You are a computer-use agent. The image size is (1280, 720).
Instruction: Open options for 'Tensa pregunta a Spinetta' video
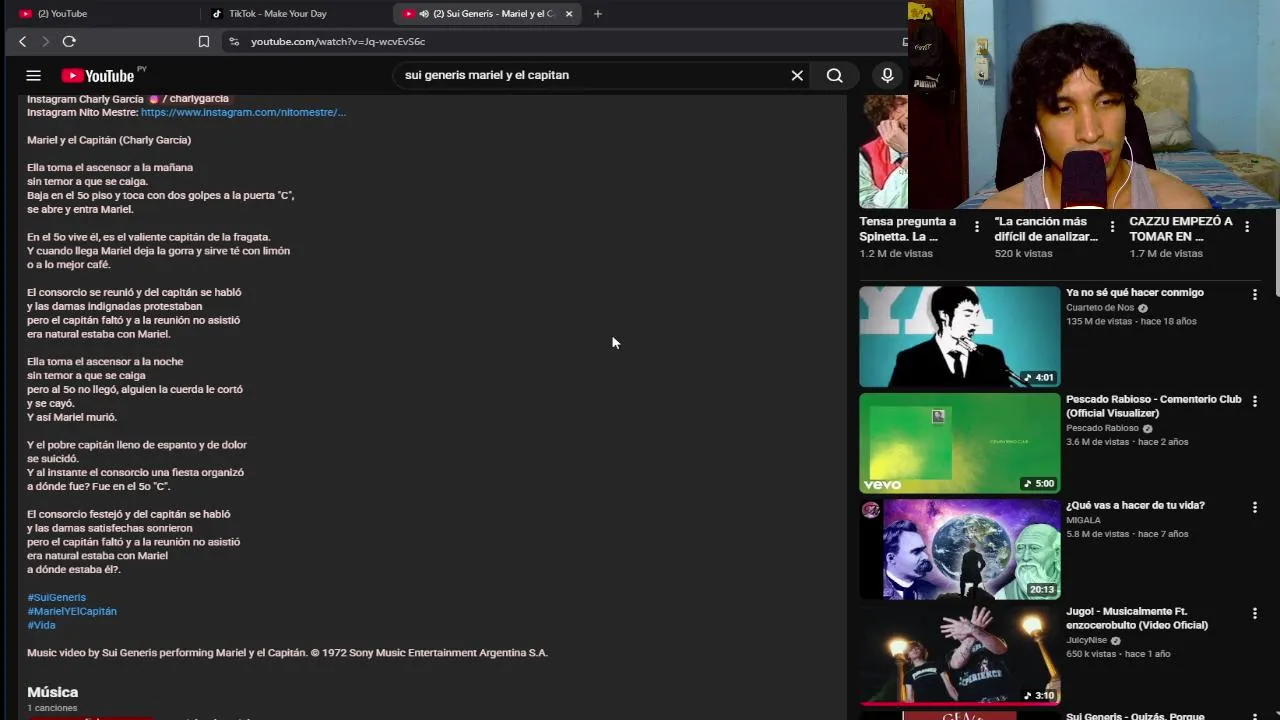coord(977,227)
